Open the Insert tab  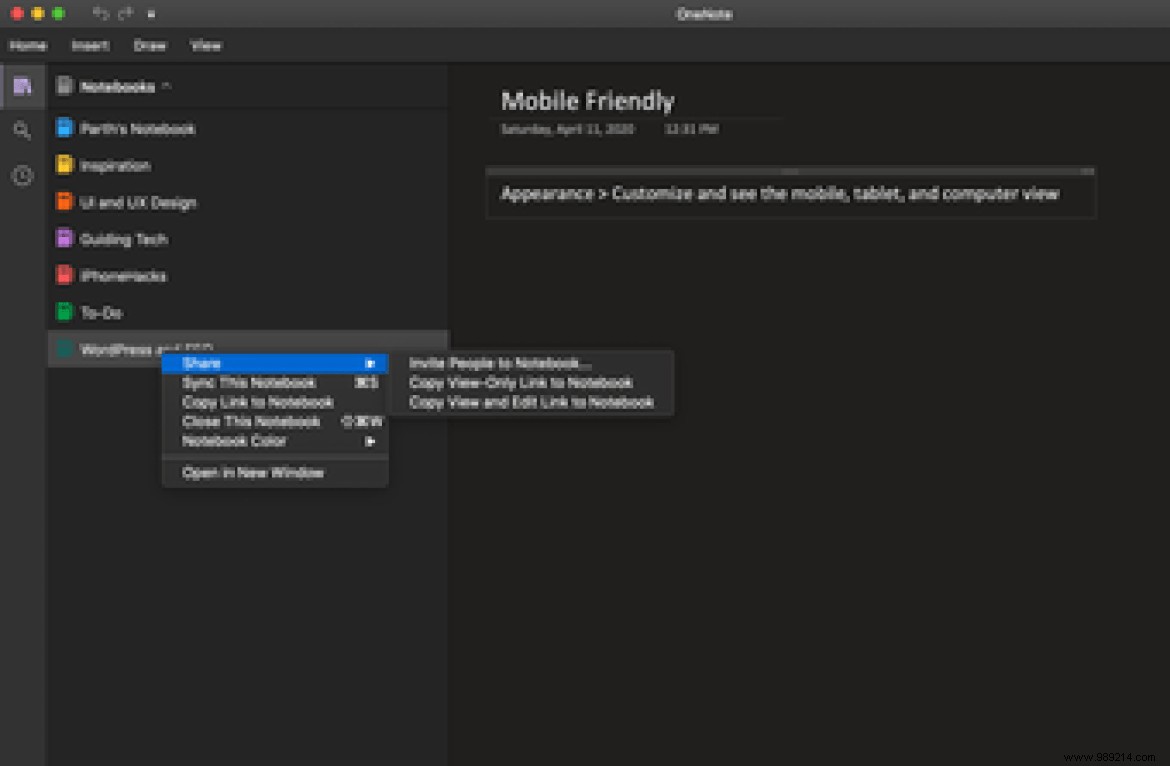(x=90, y=45)
